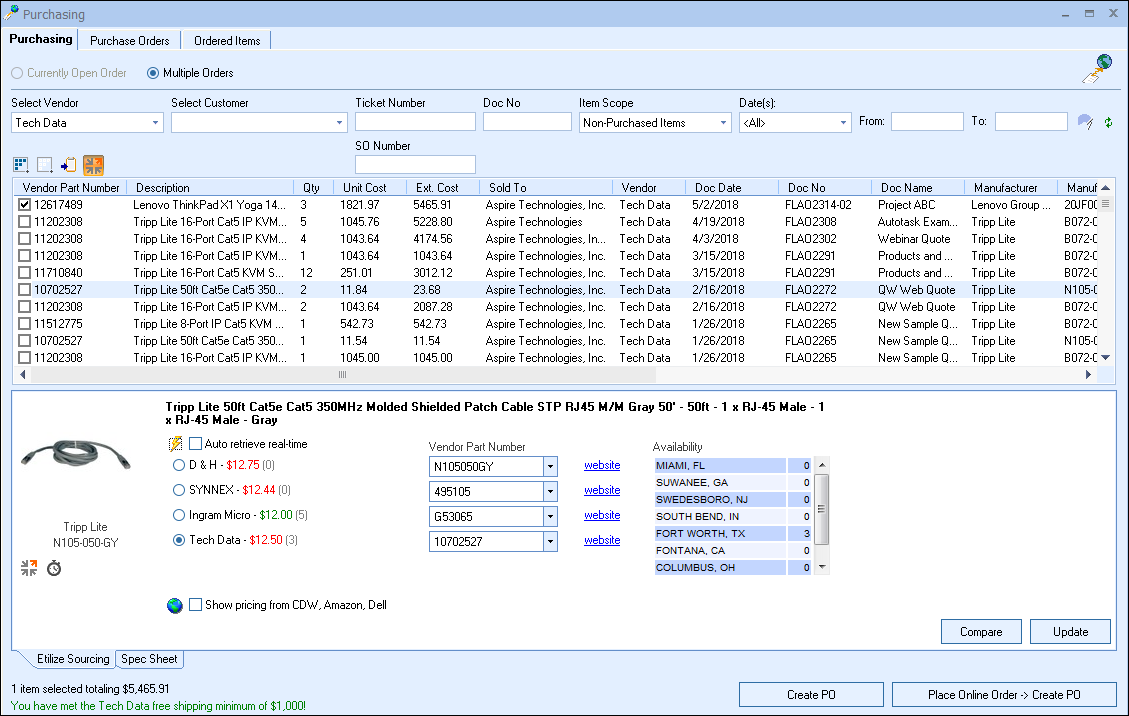
Task: Choose the Ingram Micro vendor option
Action: [x=179, y=515]
